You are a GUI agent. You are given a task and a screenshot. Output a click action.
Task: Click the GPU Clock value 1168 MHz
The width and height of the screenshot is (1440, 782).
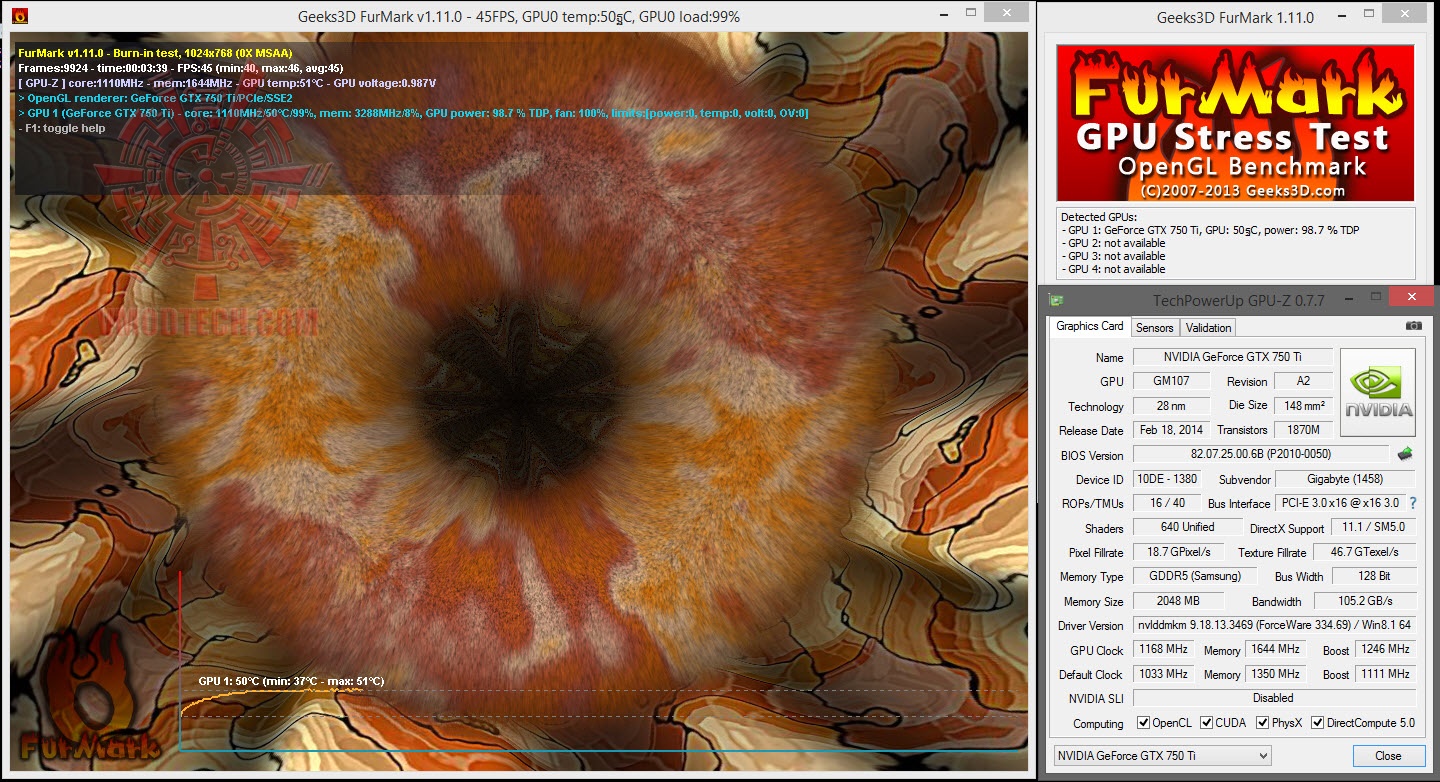coord(1163,650)
